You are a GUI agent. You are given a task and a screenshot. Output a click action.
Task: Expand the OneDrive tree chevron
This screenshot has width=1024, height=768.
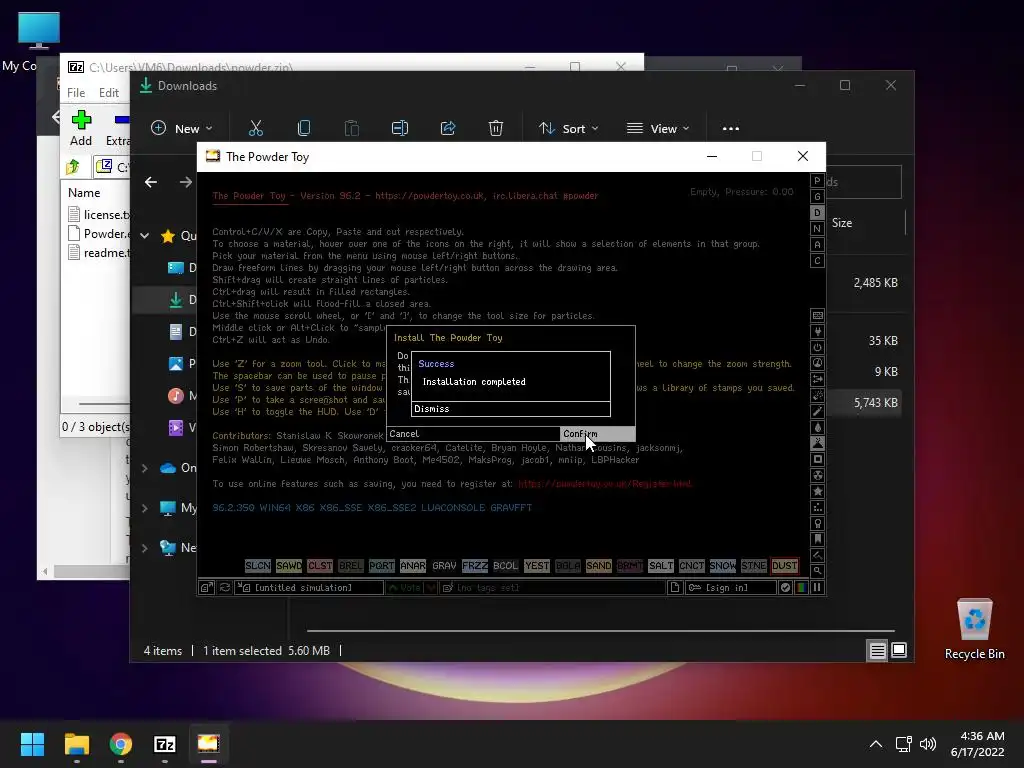pyautogui.click(x=145, y=468)
